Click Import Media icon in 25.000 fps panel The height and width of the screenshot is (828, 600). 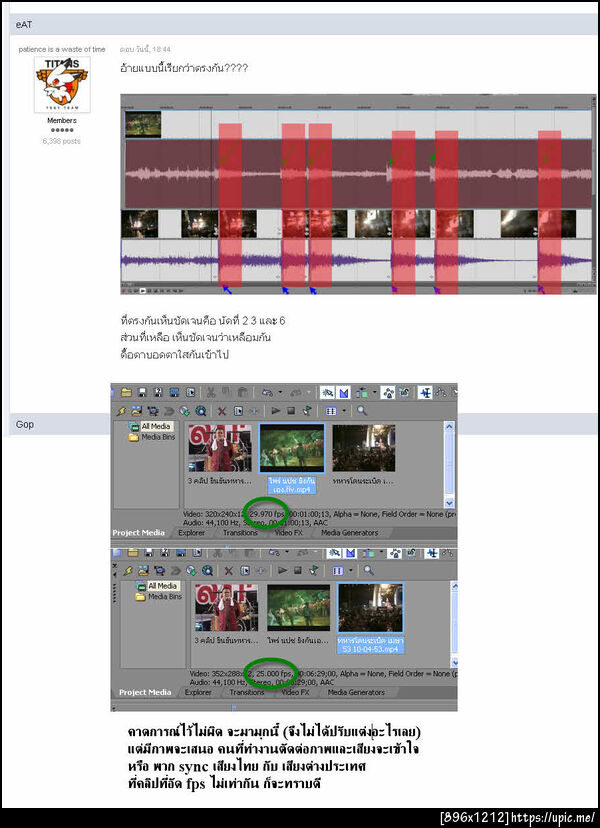coord(144,570)
